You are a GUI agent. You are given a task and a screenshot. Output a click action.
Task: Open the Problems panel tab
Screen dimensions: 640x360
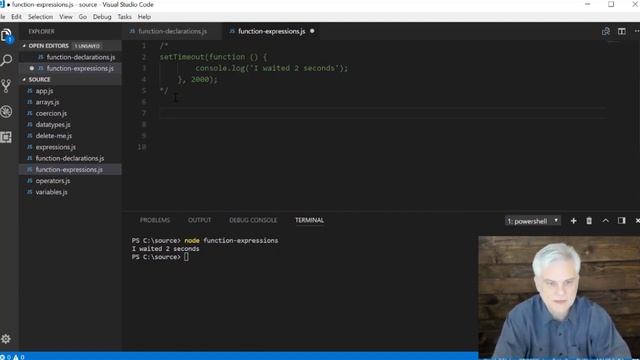(x=155, y=220)
